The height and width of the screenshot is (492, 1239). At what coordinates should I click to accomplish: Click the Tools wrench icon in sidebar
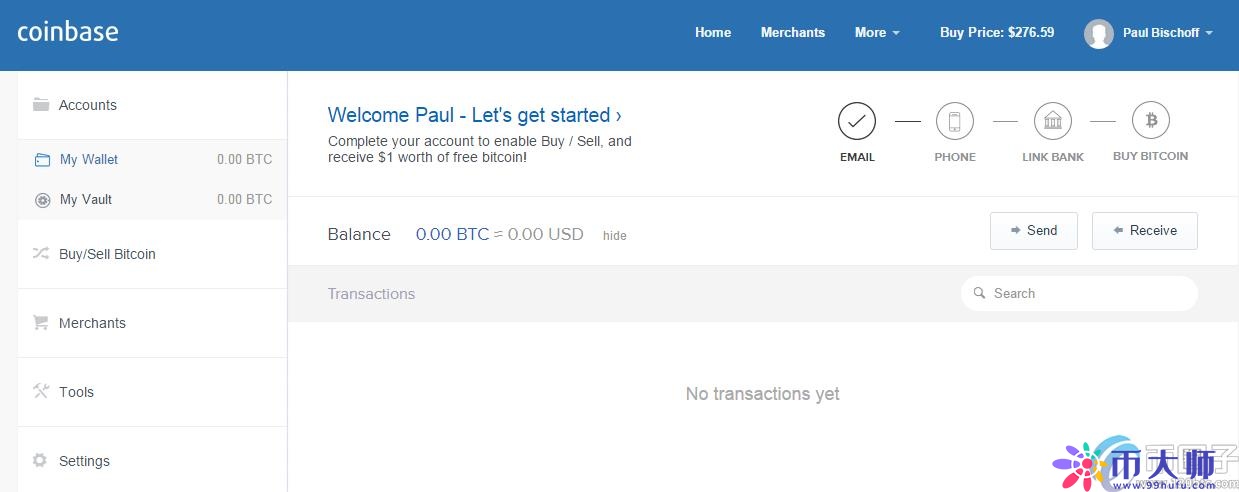pyautogui.click(x=41, y=391)
